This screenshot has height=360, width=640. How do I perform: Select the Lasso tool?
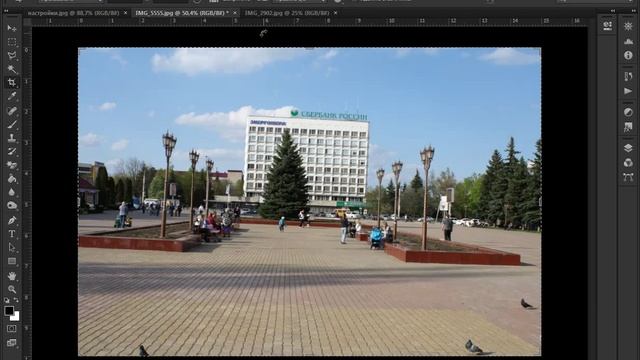click(12, 55)
